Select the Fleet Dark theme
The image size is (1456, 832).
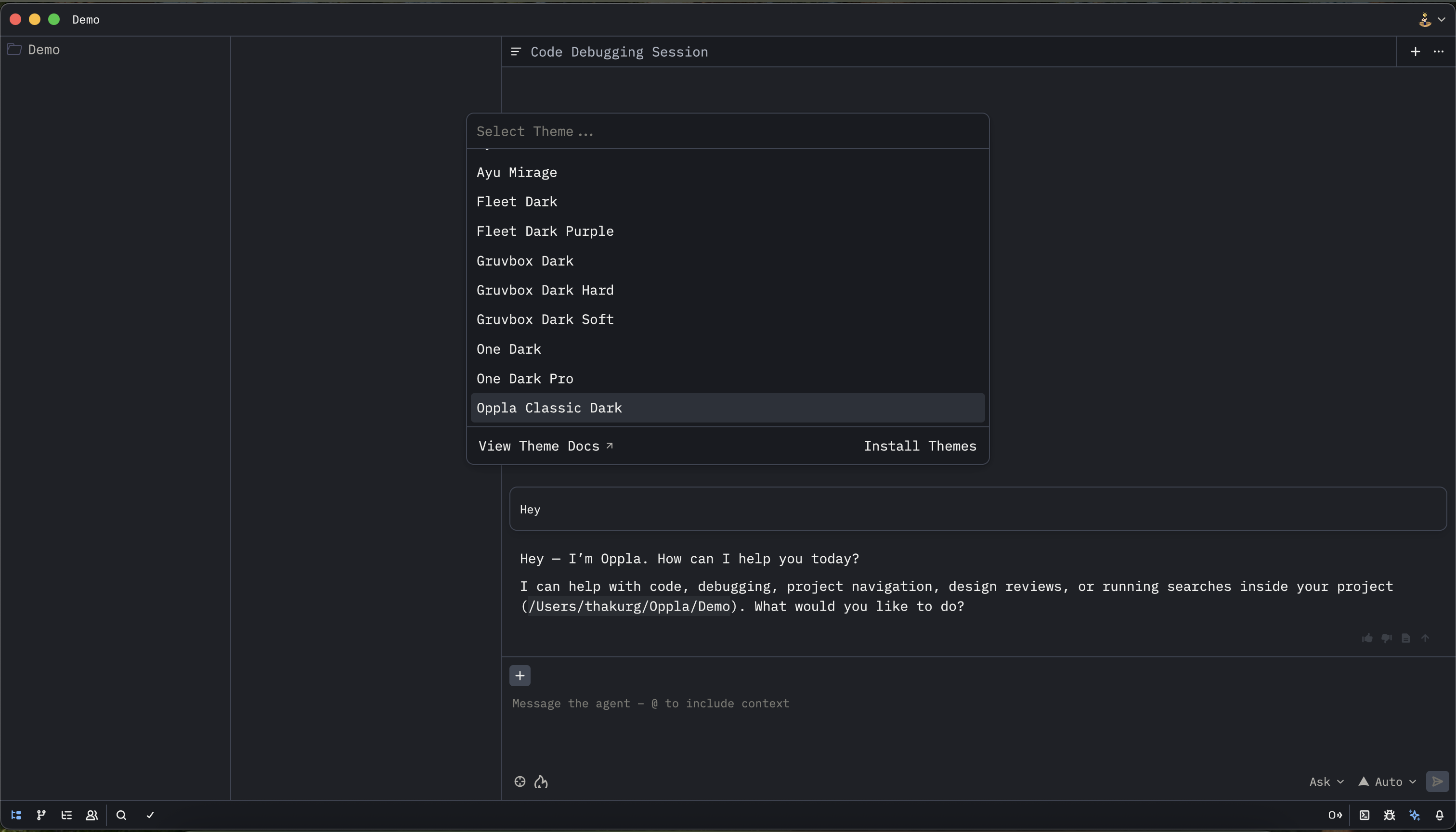[x=728, y=202]
